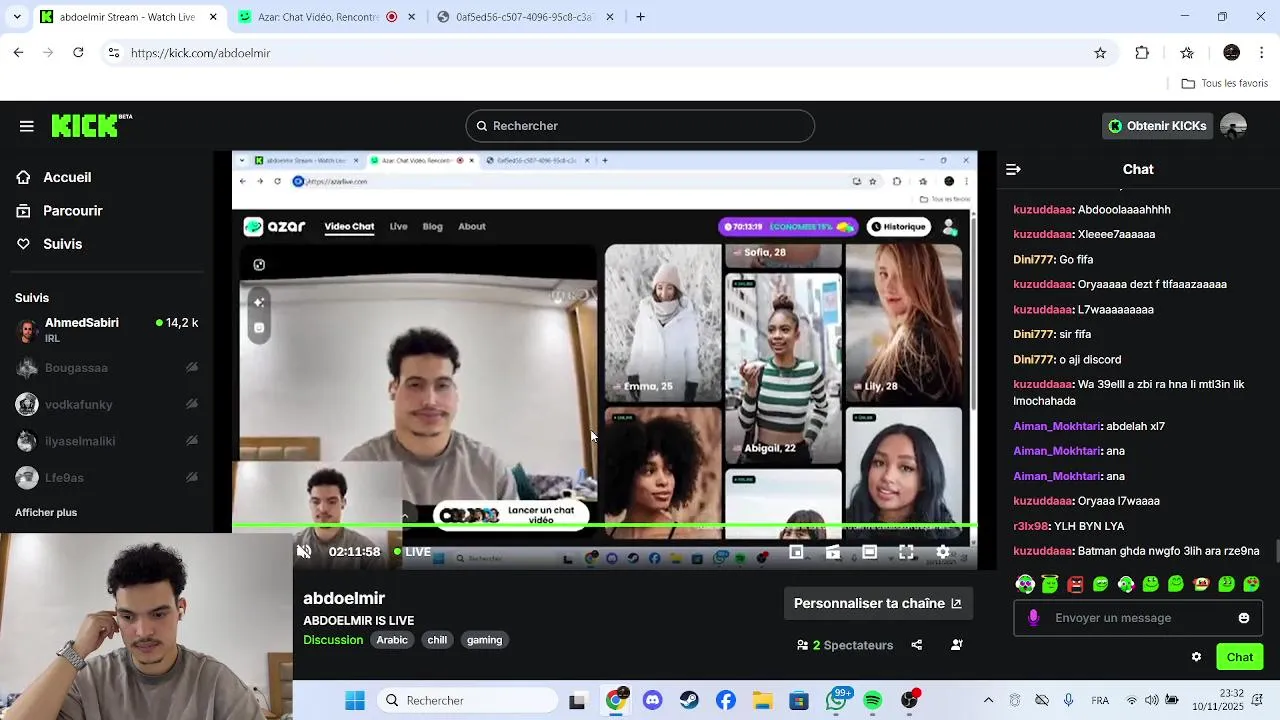The width and height of the screenshot is (1280, 720).
Task: Focus the Envoyer un message field
Action: [1138, 618]
